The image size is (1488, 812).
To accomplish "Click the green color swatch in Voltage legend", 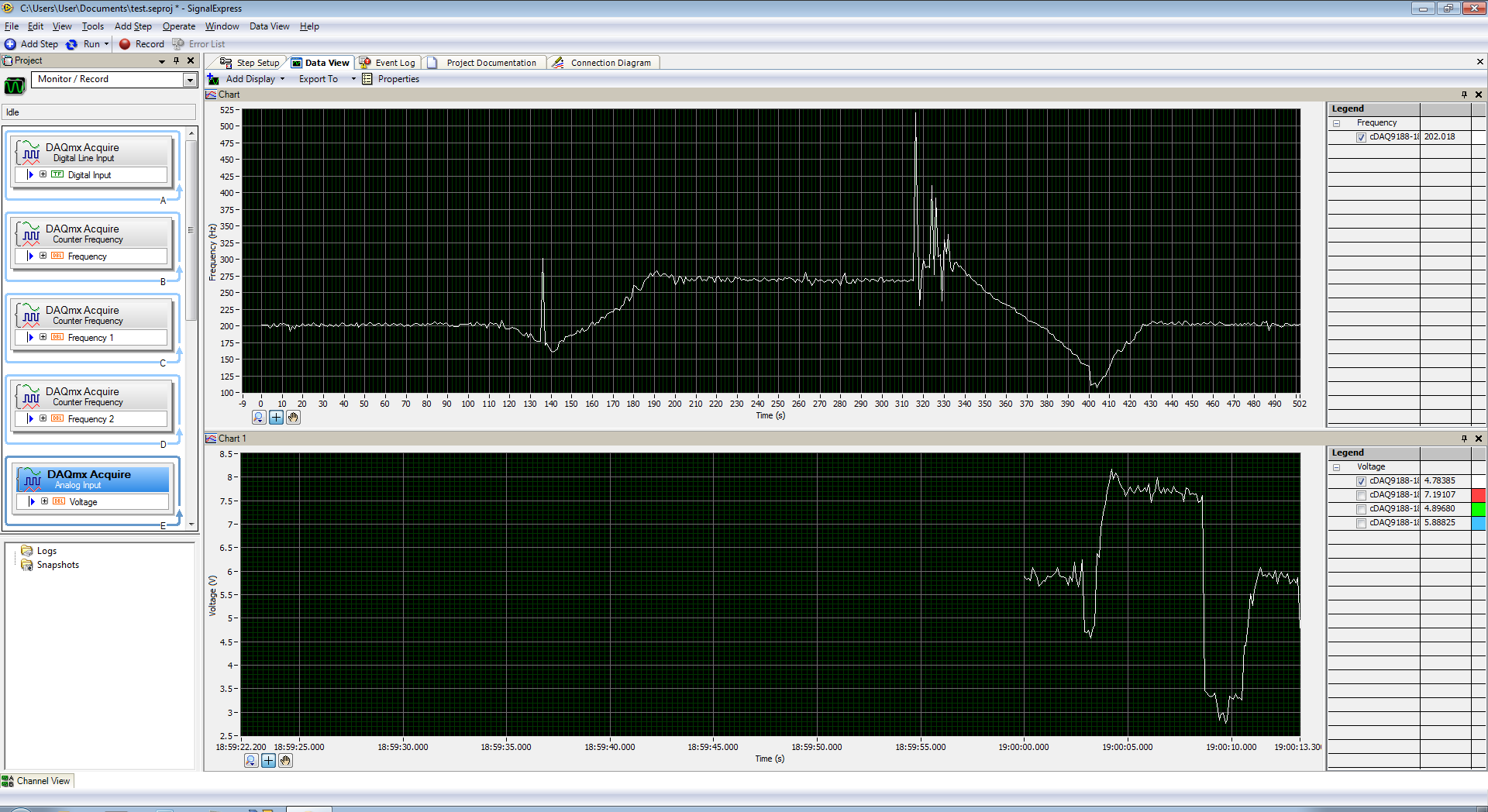I will pyautogui.click(x=1479, y=509).
